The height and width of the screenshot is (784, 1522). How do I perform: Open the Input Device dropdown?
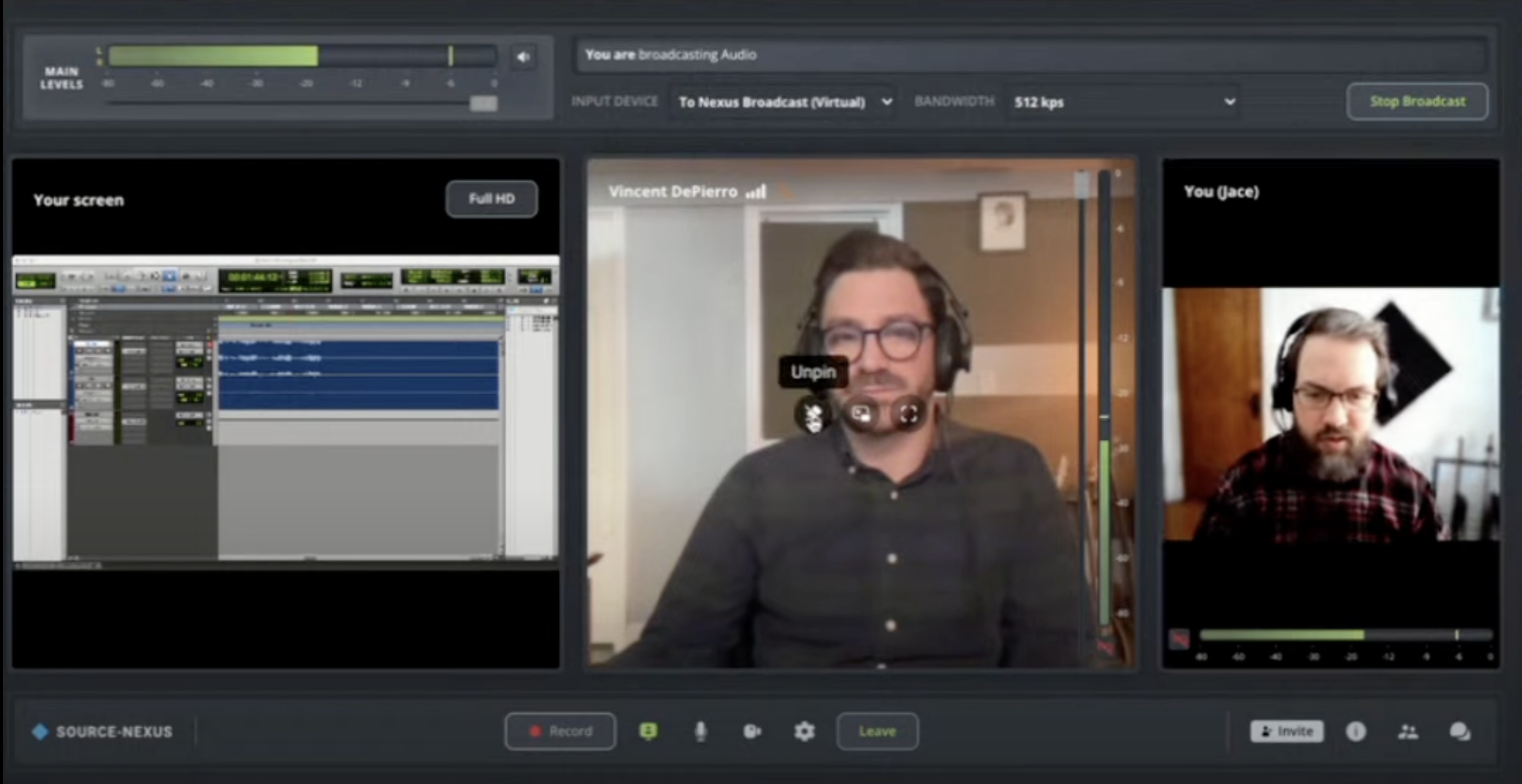784,102
